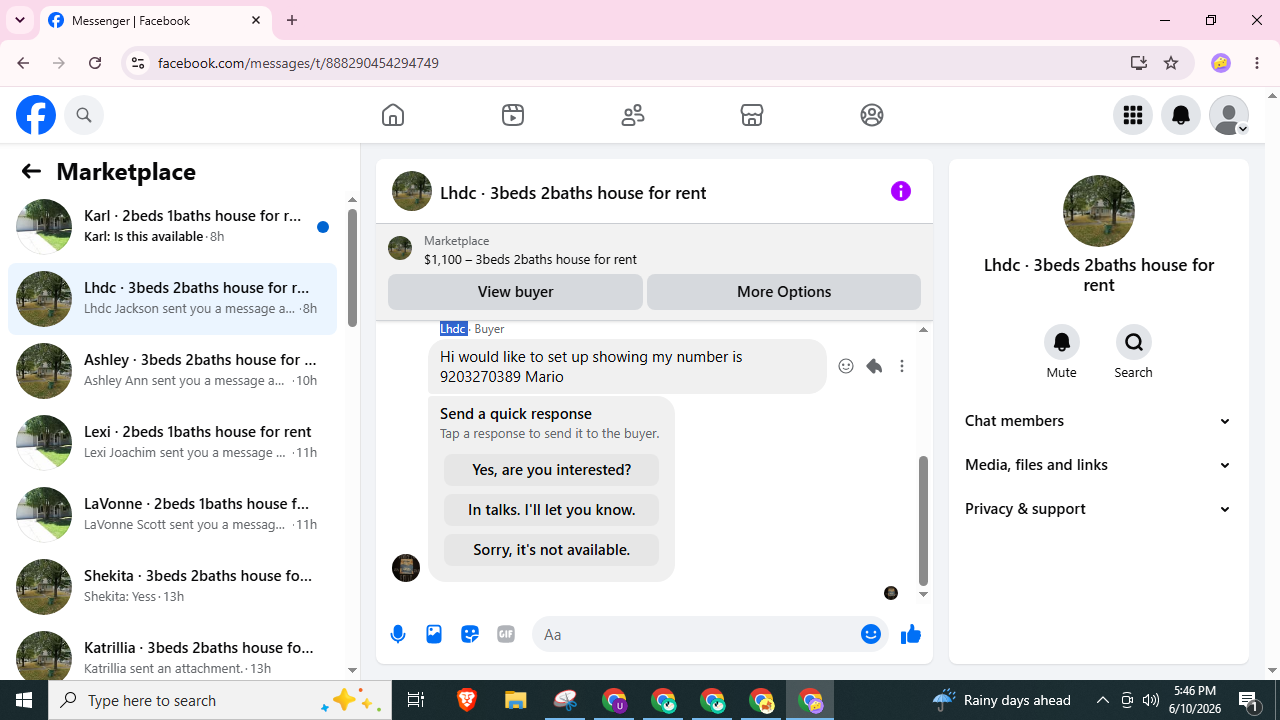Image resolution: width=1280 pixels, height=720 pixels.
Task: Click the Windows taskbar search box
Action: coord(219,700)
